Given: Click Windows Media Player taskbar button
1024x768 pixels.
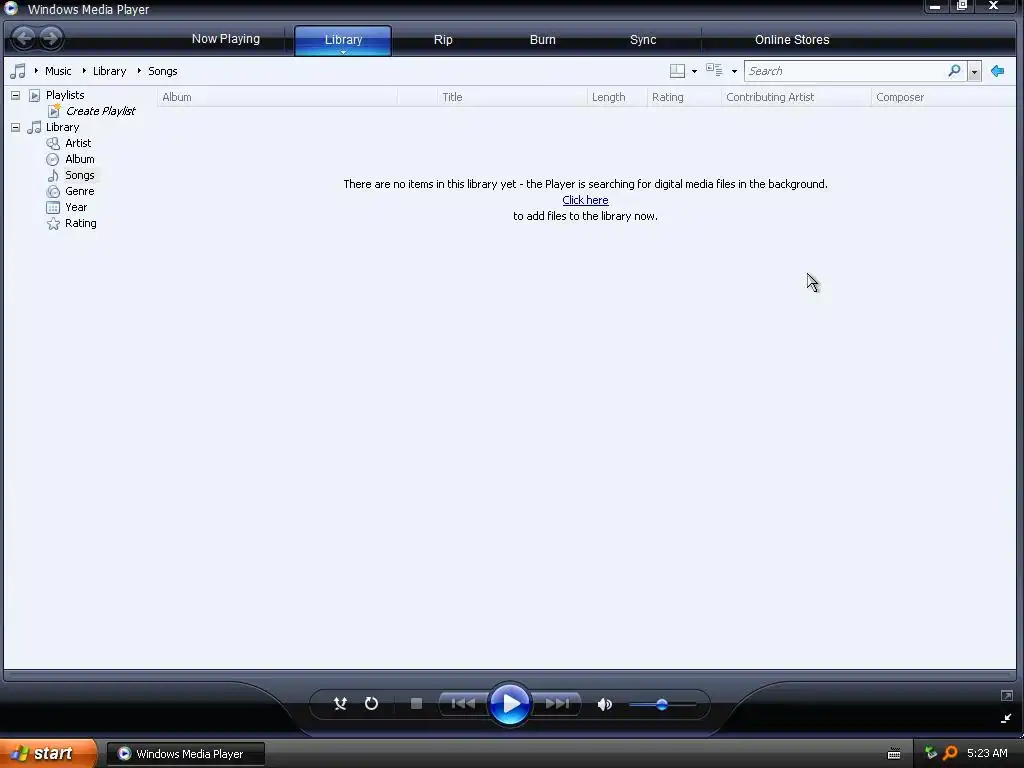Looking at the screenshot, I should click(186, 754).
